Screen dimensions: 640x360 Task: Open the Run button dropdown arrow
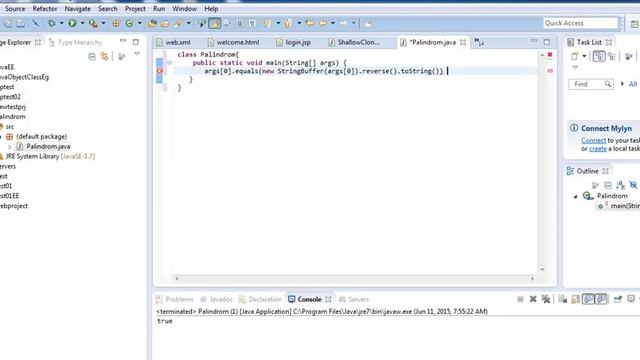82,24
